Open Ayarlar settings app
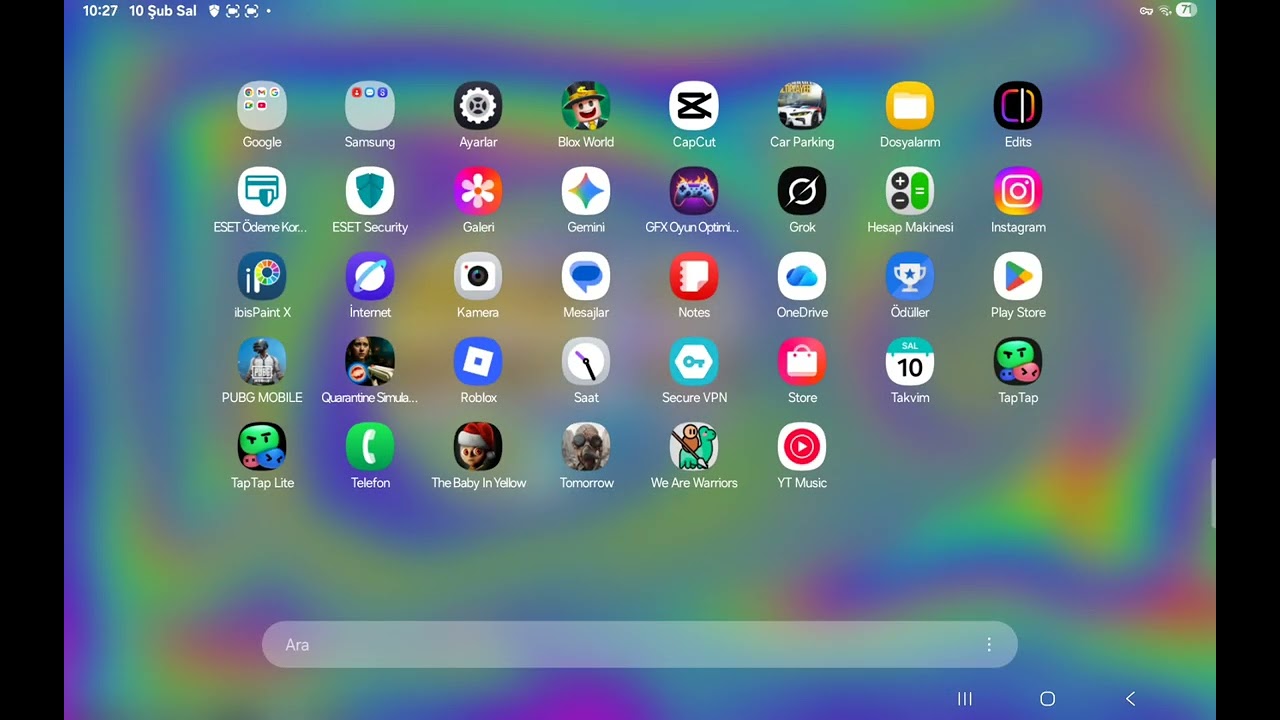1280x720 pixels. (x=478, y=106)
